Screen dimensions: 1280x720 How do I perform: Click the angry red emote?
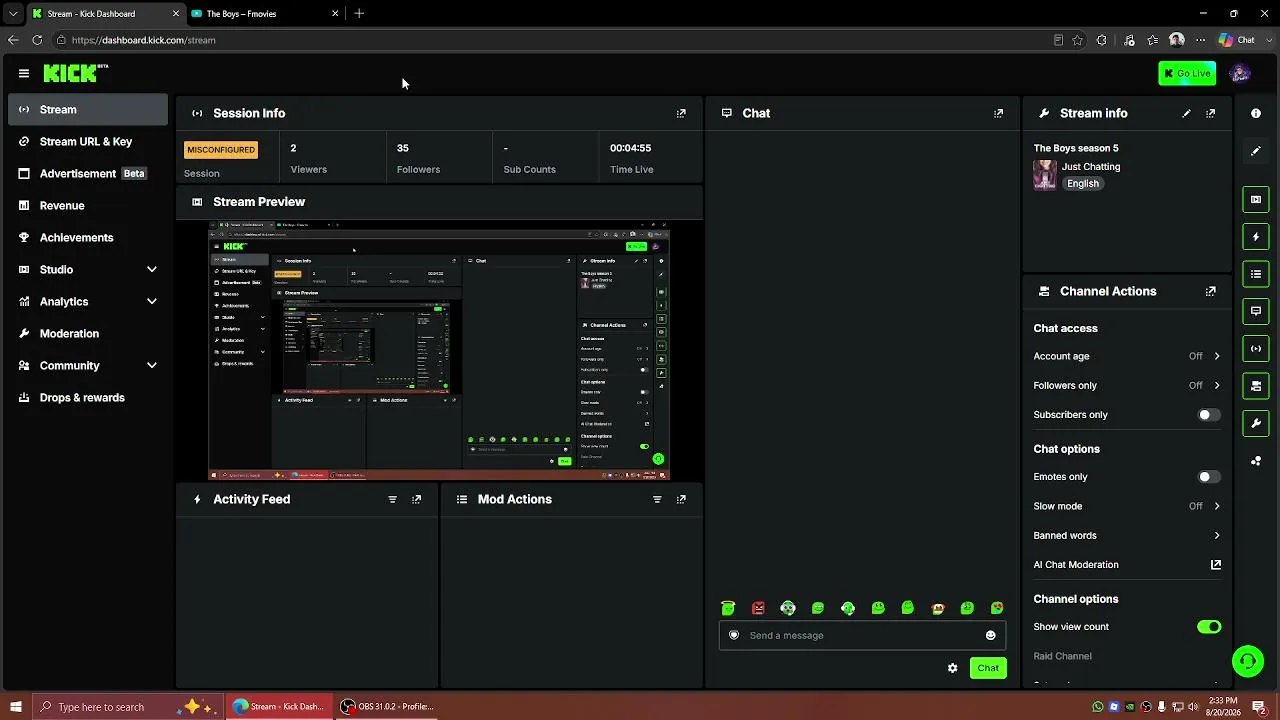click(x=758, y=608)
